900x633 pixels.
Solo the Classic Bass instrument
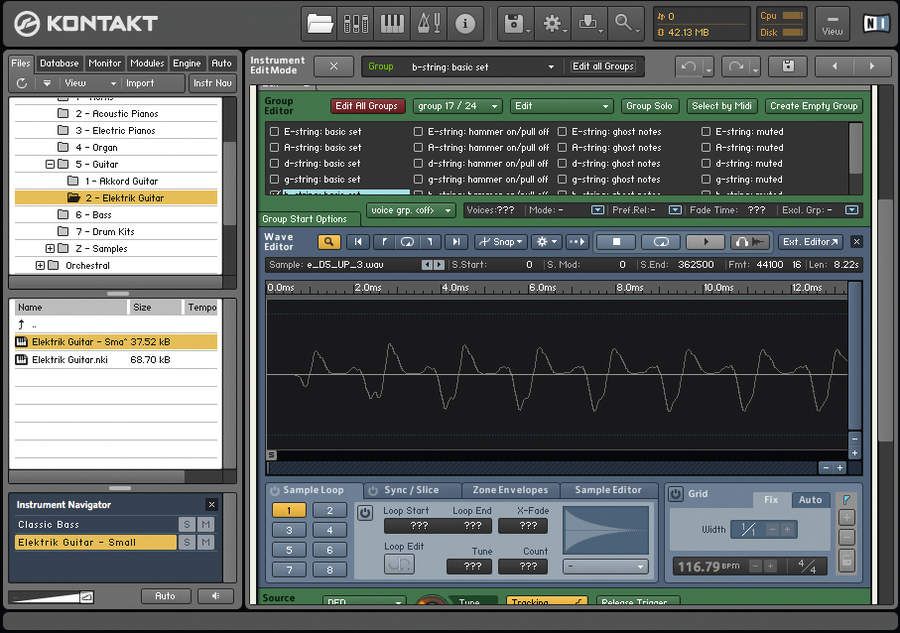pos(187,525)
